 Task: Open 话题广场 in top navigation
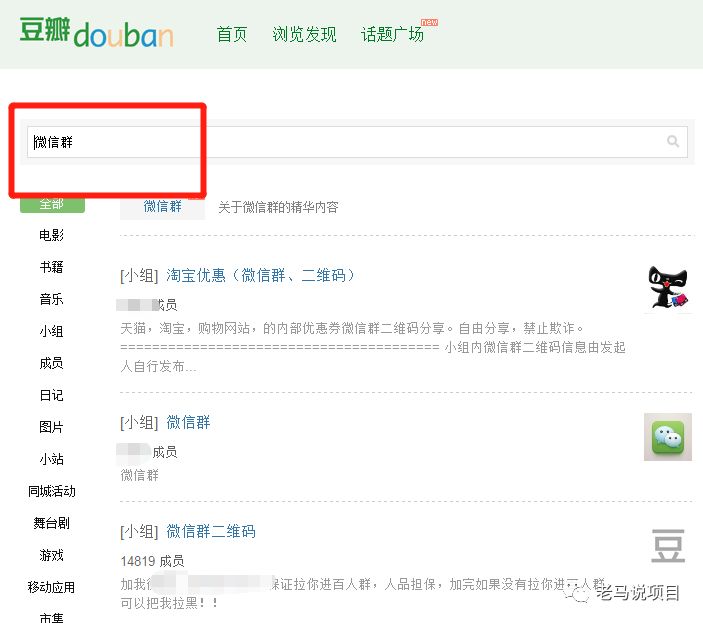(x=392, y=34)
